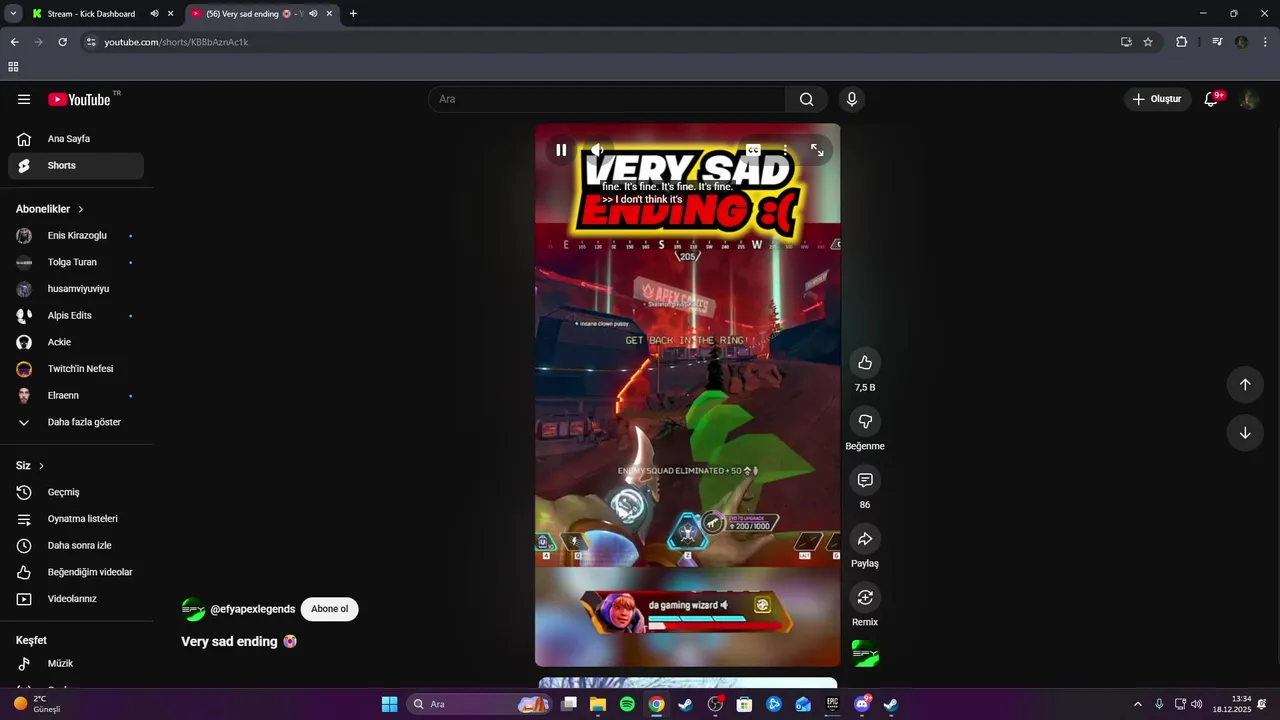The width and height of the screenshot is (1280, 720).
Task: Open Twitch'in Nefesi channel subscription
Action: click(76, 369)
